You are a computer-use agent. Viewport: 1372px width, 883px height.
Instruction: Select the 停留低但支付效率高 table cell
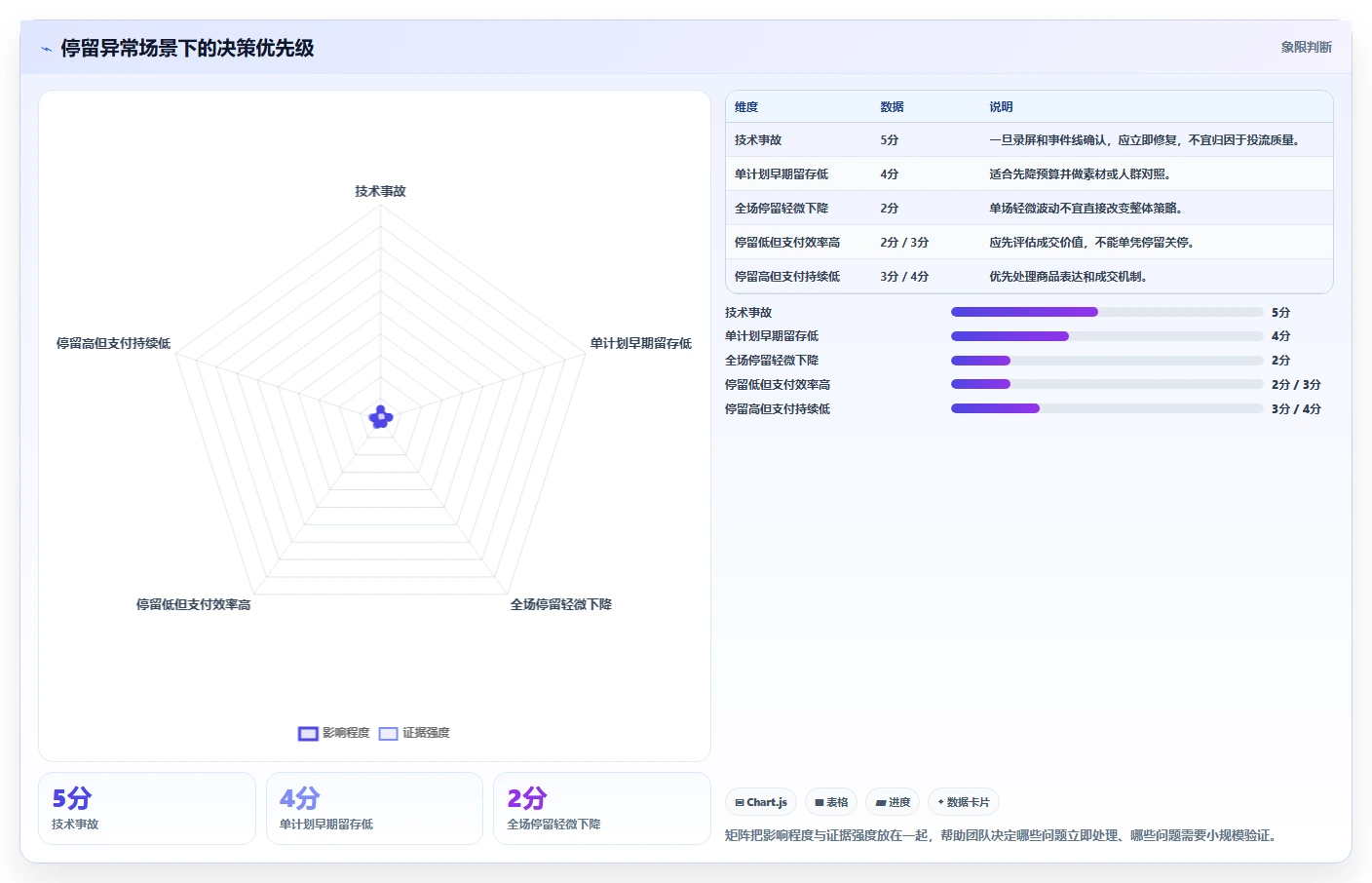click(787, 243)
